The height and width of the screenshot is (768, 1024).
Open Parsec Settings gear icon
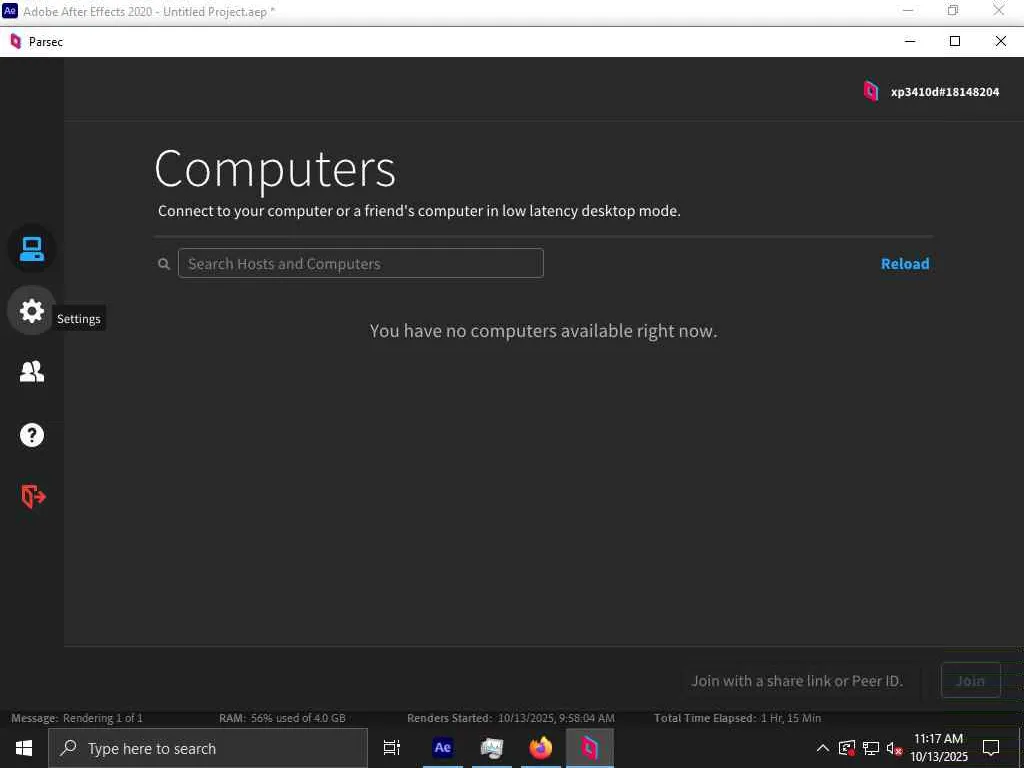[x=31, y=311]
